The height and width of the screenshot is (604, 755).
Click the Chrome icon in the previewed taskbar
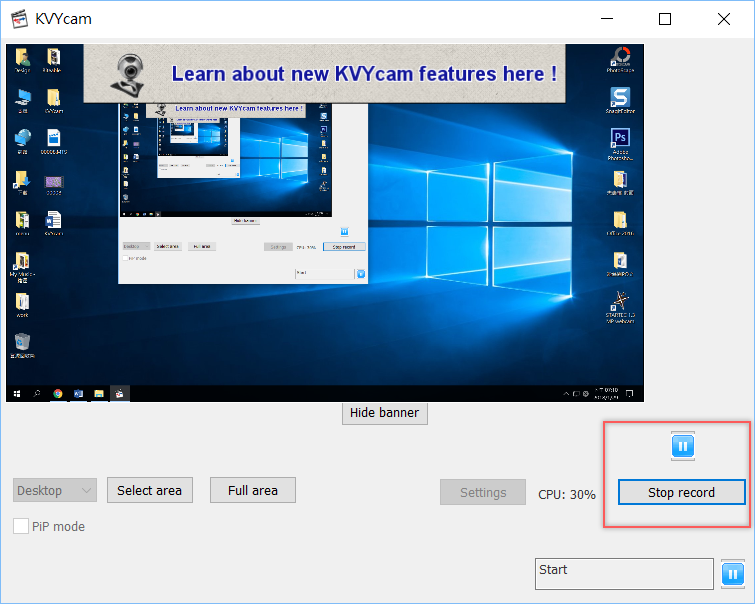58,393
